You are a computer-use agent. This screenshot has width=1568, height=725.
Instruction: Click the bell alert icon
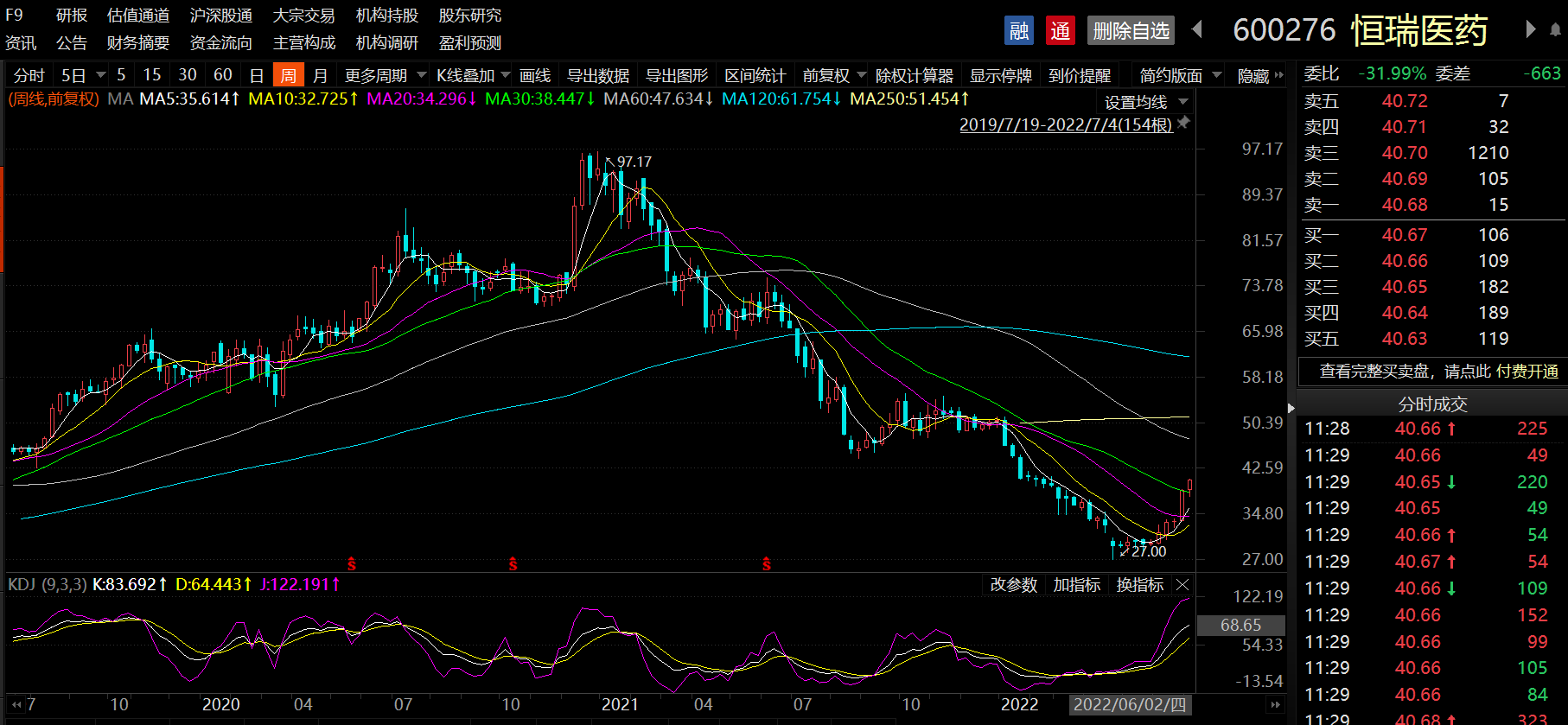click(x=1555, y=29)
